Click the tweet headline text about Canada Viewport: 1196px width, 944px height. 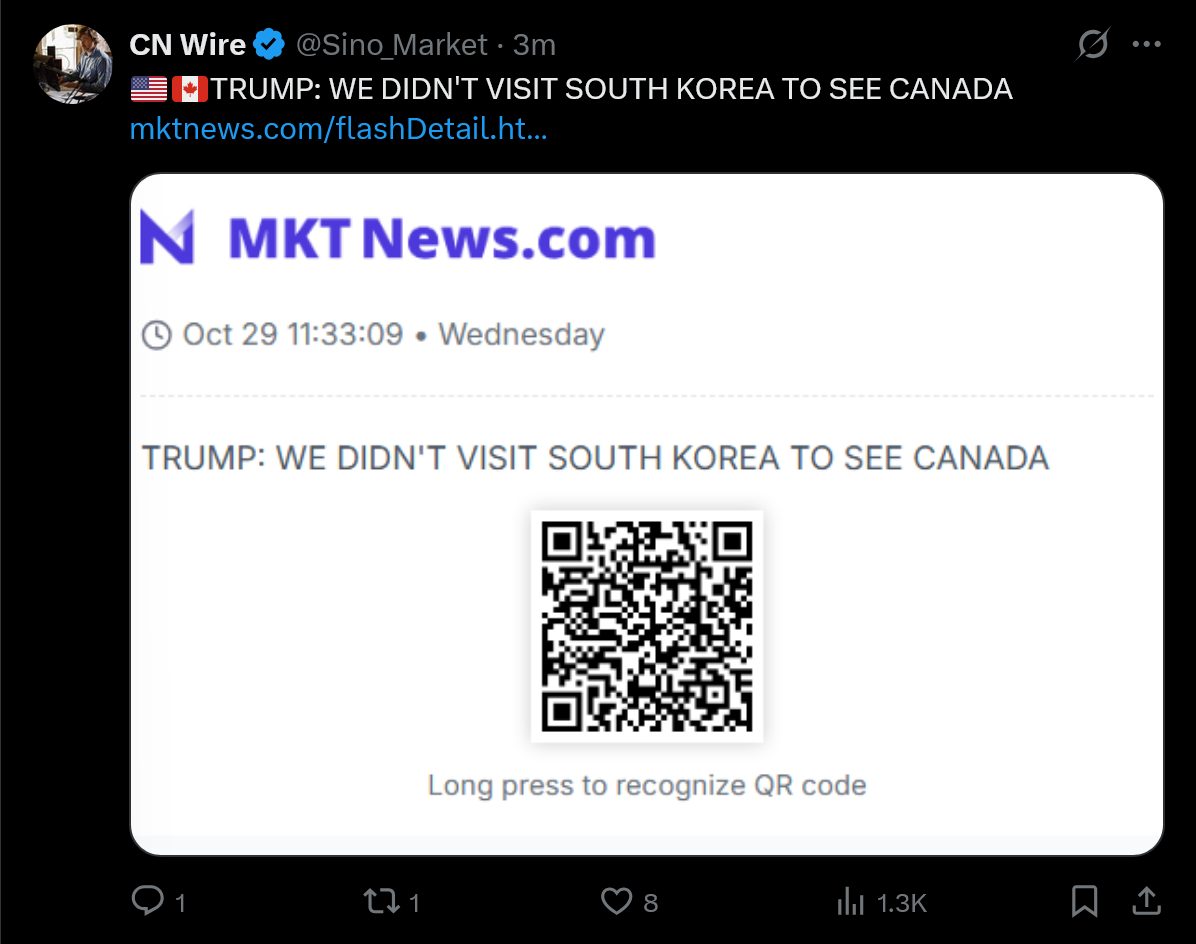click(x=612, y=89)
